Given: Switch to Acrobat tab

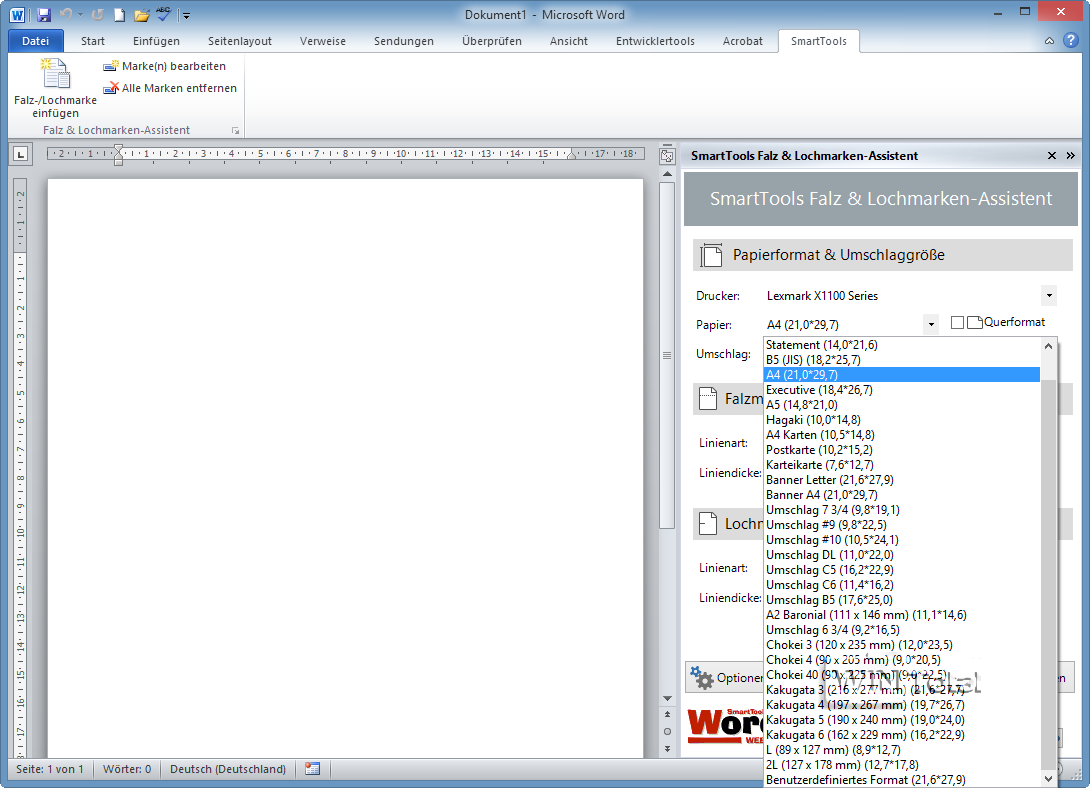Looking at the screenshot, I should [x=742, y=41].
